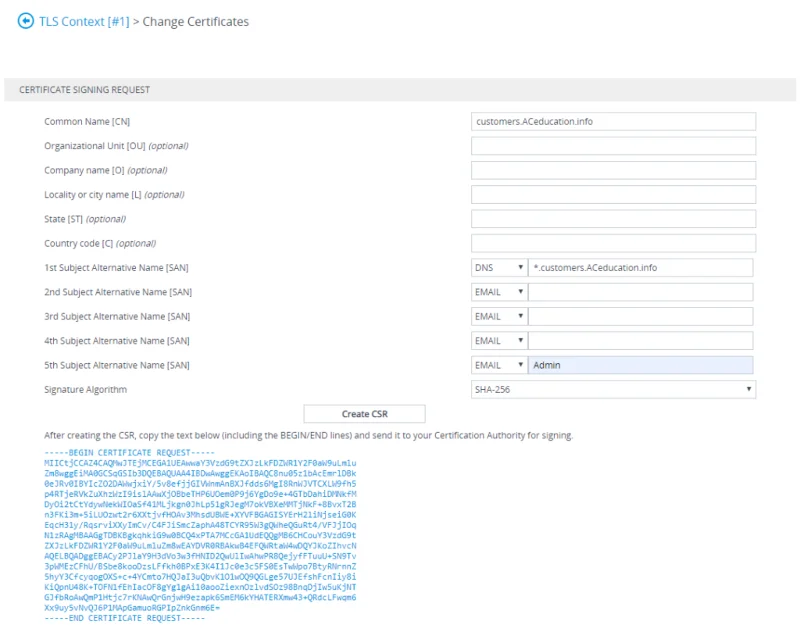Click the 2nd SAN value field

pos(640,292)
